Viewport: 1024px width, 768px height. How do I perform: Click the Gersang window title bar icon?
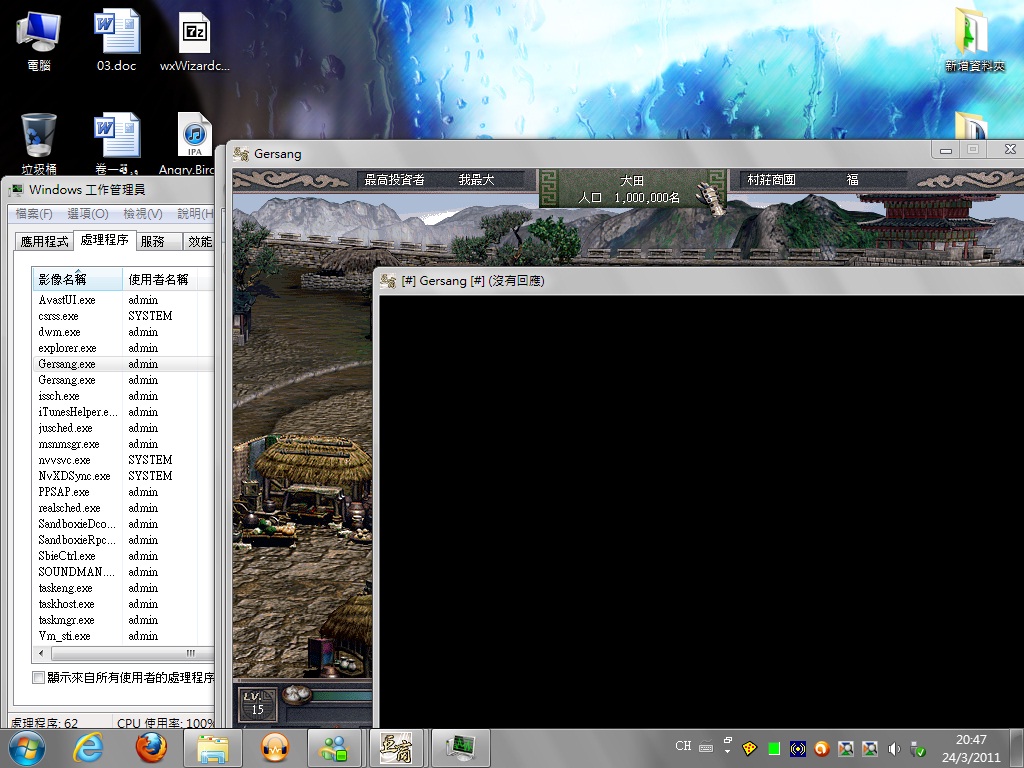click(241, 154)
